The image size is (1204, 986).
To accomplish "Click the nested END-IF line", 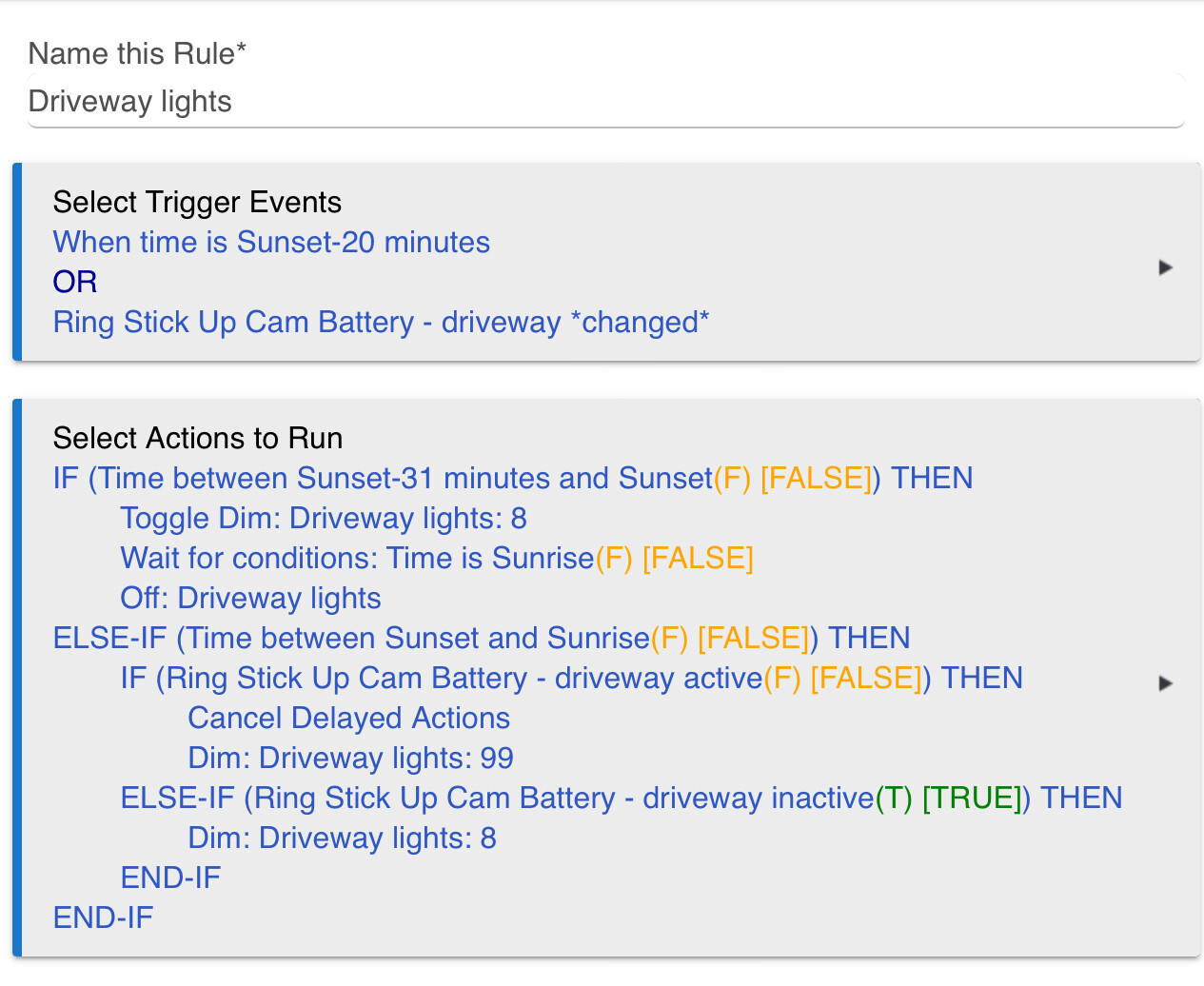I will point(170,878).
